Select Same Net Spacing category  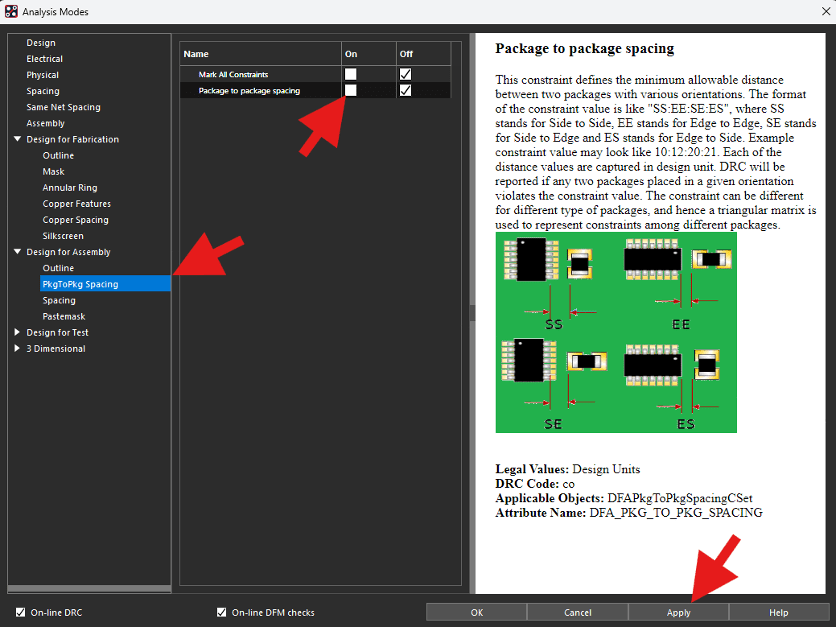click(x=63, y=107)
